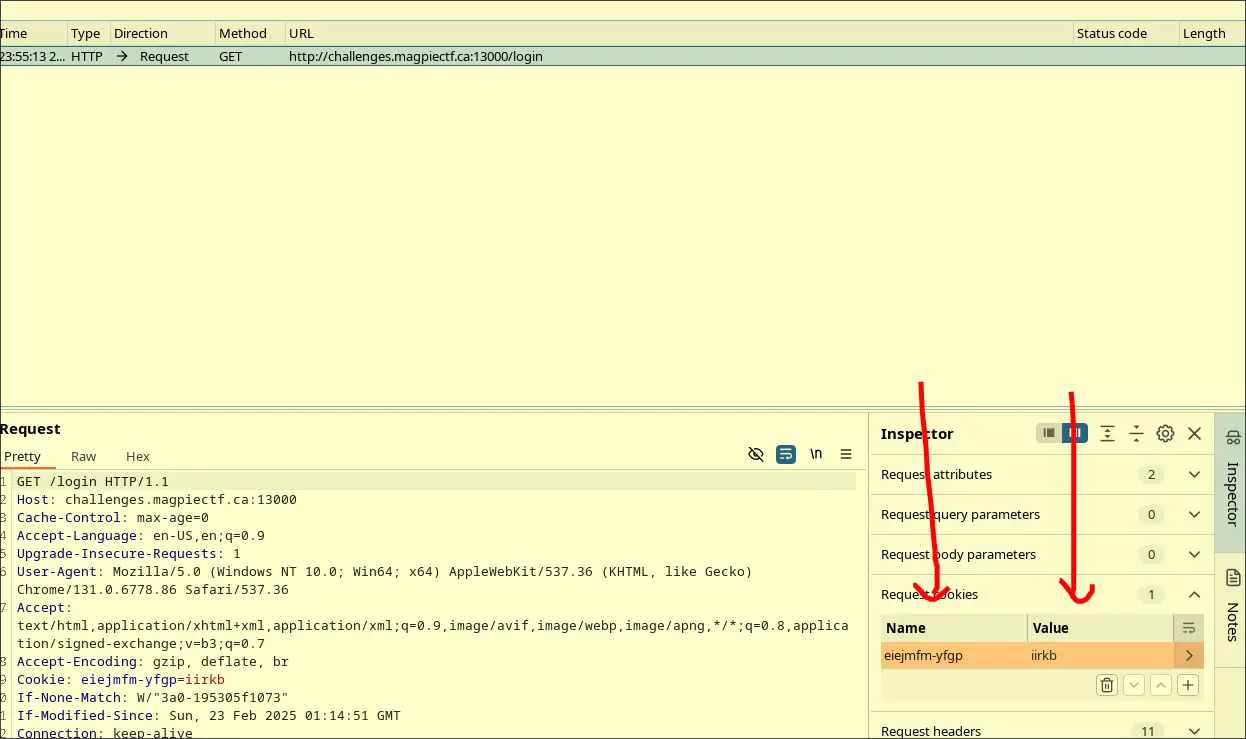Toggle hidden non-printable characters eye icon
This screenshot has height=739, width=1246.
click(756, 454)
